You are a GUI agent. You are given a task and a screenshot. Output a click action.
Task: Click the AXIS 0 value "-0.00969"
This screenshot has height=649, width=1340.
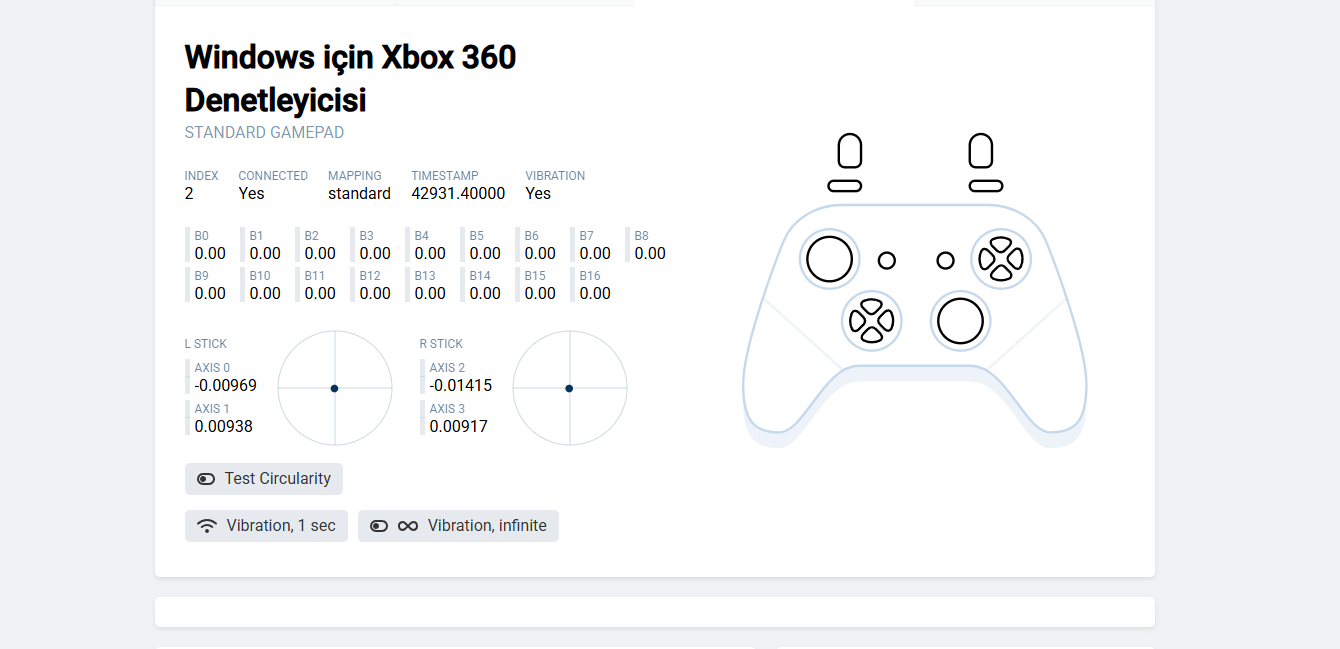[x=226, y=386]
